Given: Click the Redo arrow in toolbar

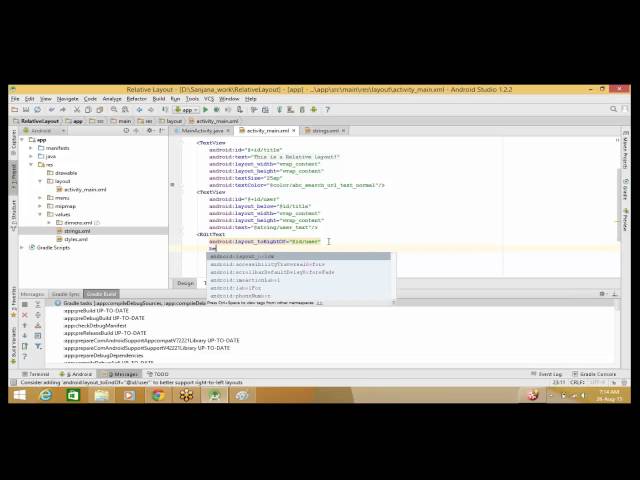Looking at the screenshot, I should click(63, 109).
